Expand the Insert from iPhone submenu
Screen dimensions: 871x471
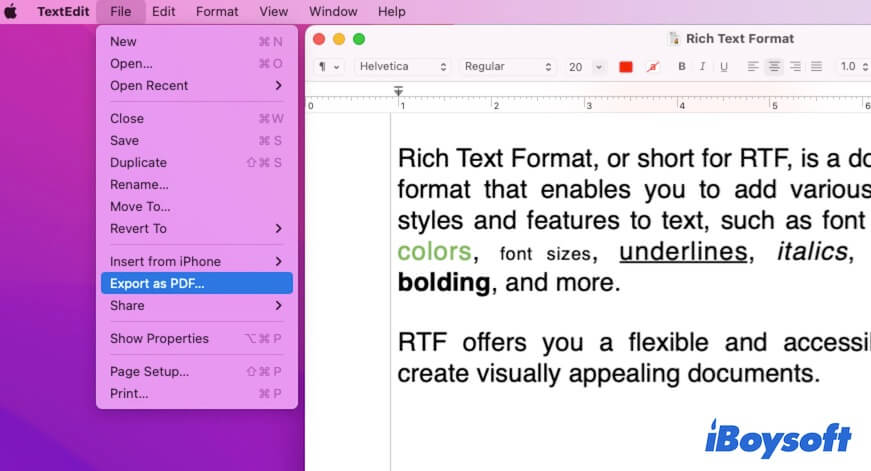click(197, 262)
